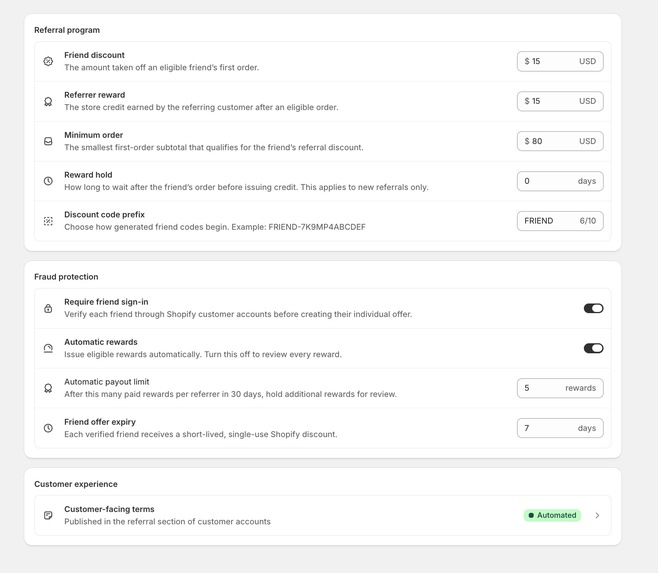Edit the Automatic payout limit rewards field

[x=560, y=388]
